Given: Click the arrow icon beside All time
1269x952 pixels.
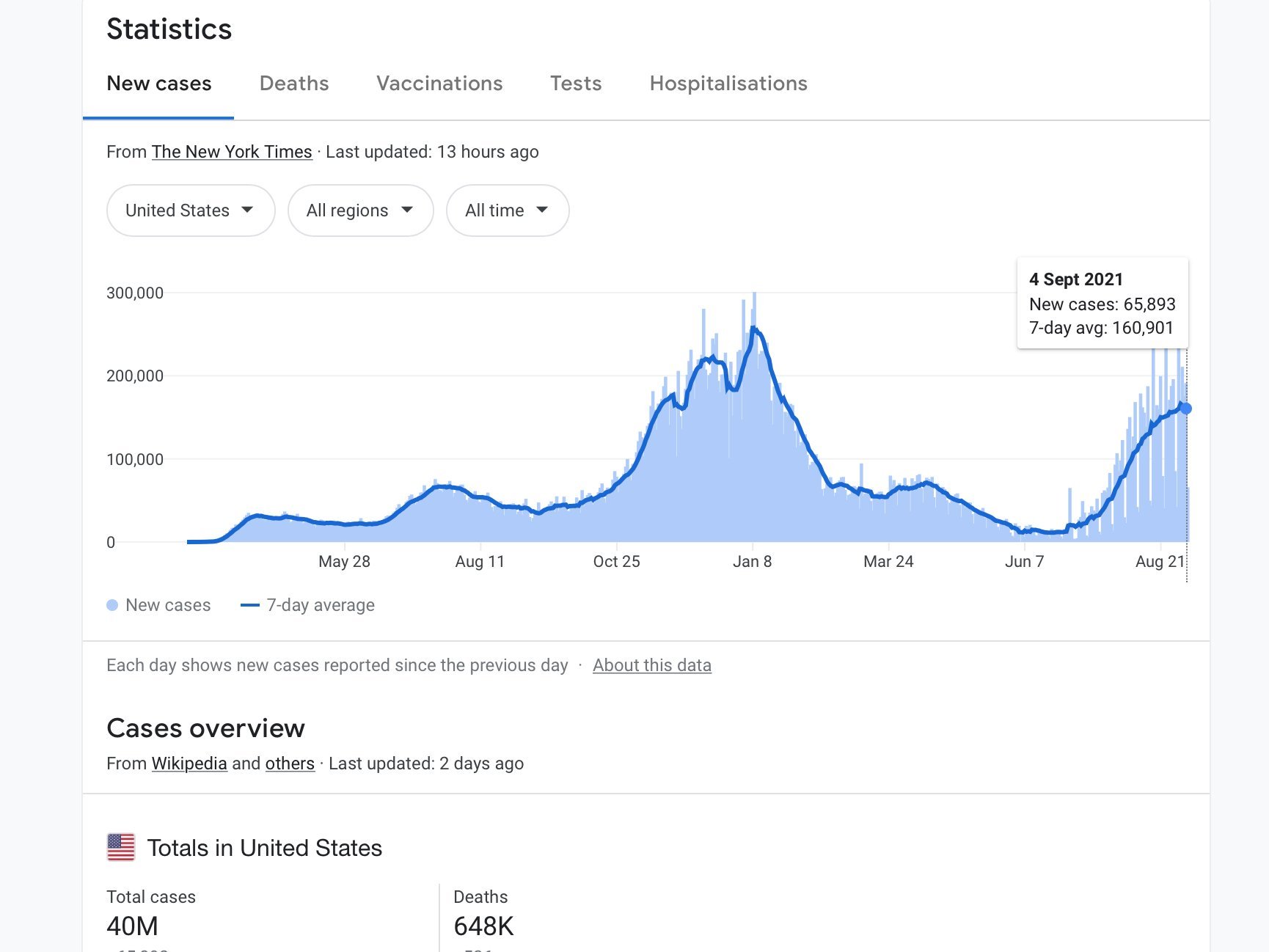Looking at the screenshot, I should point(542,210).
